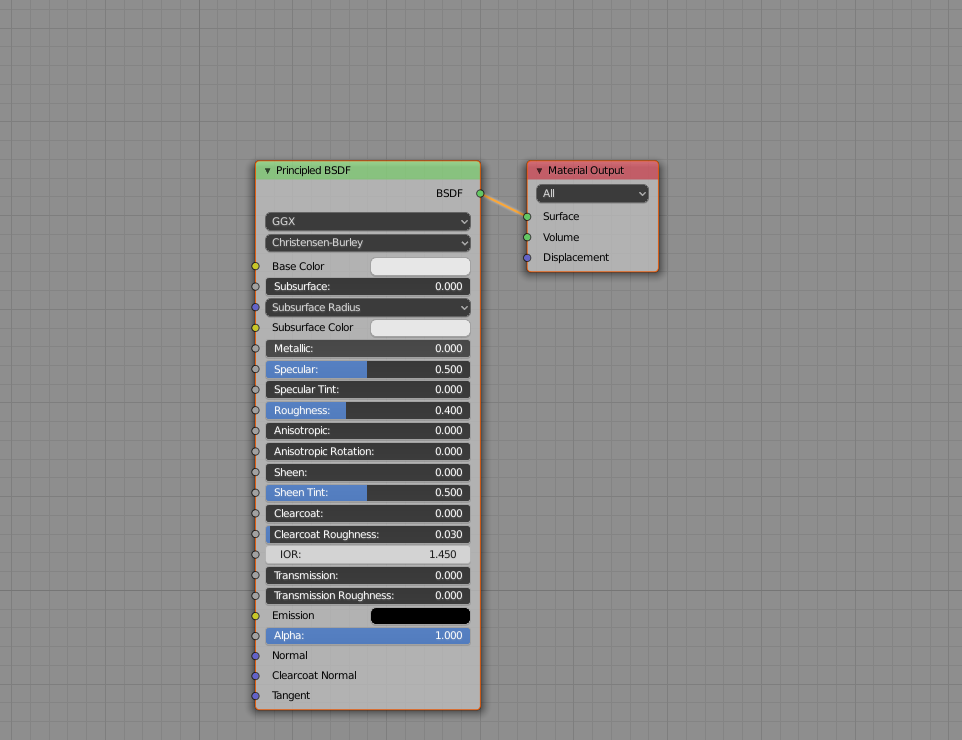
Task: Click the Base Color input socket
Action: tap(255, 266)
